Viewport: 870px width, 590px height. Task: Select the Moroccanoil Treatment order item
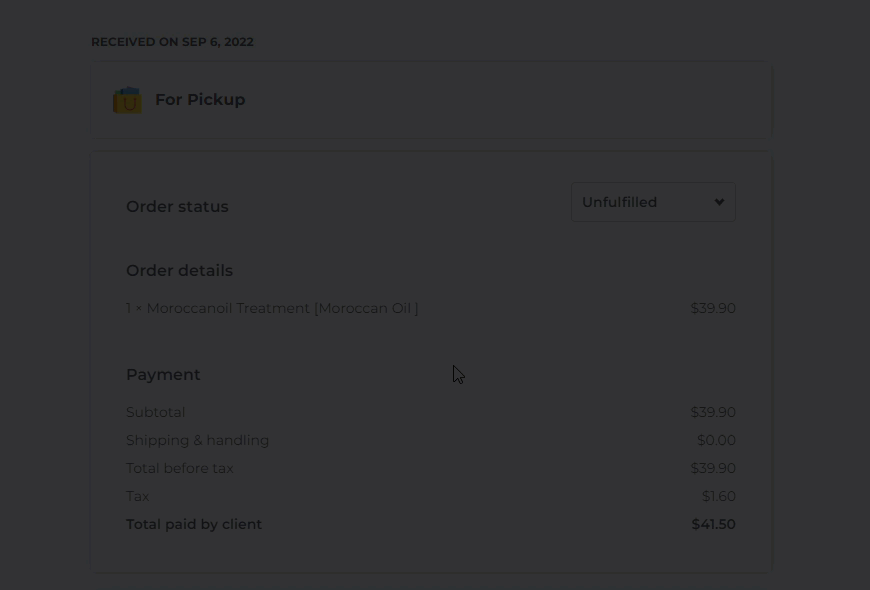click(x=272, y=308)
